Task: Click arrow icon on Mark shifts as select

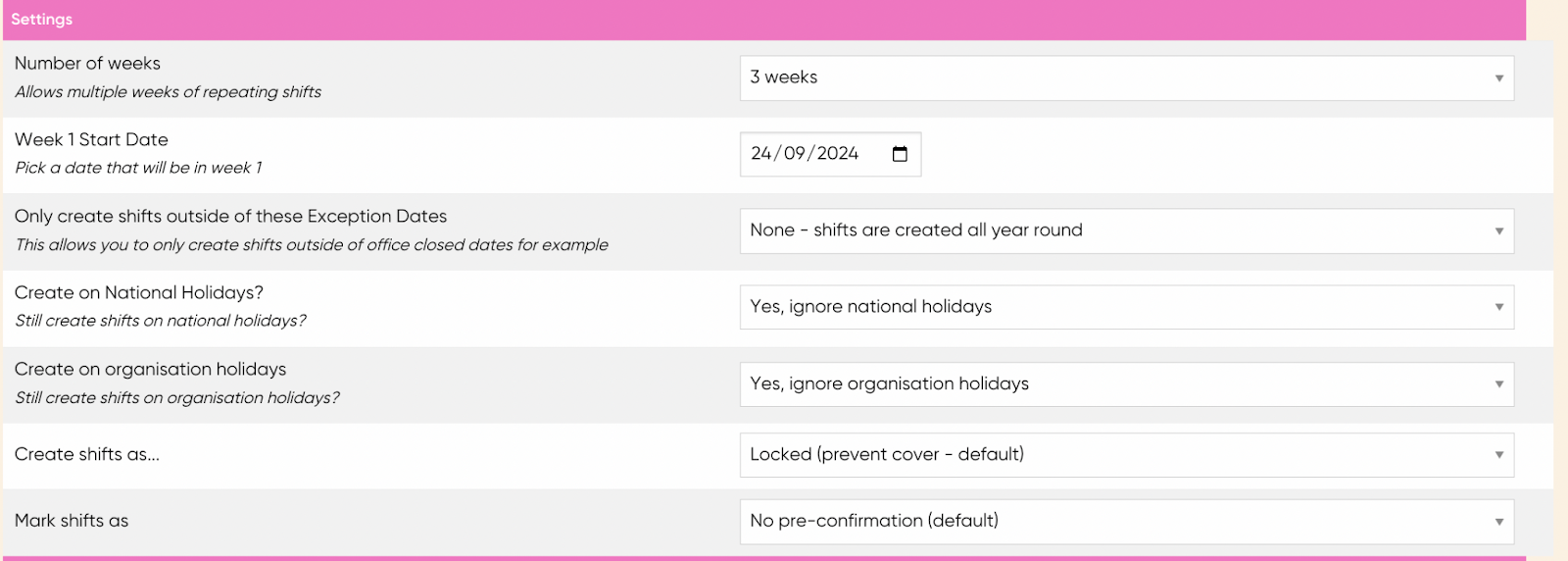Action: [x=1498, y=522]
